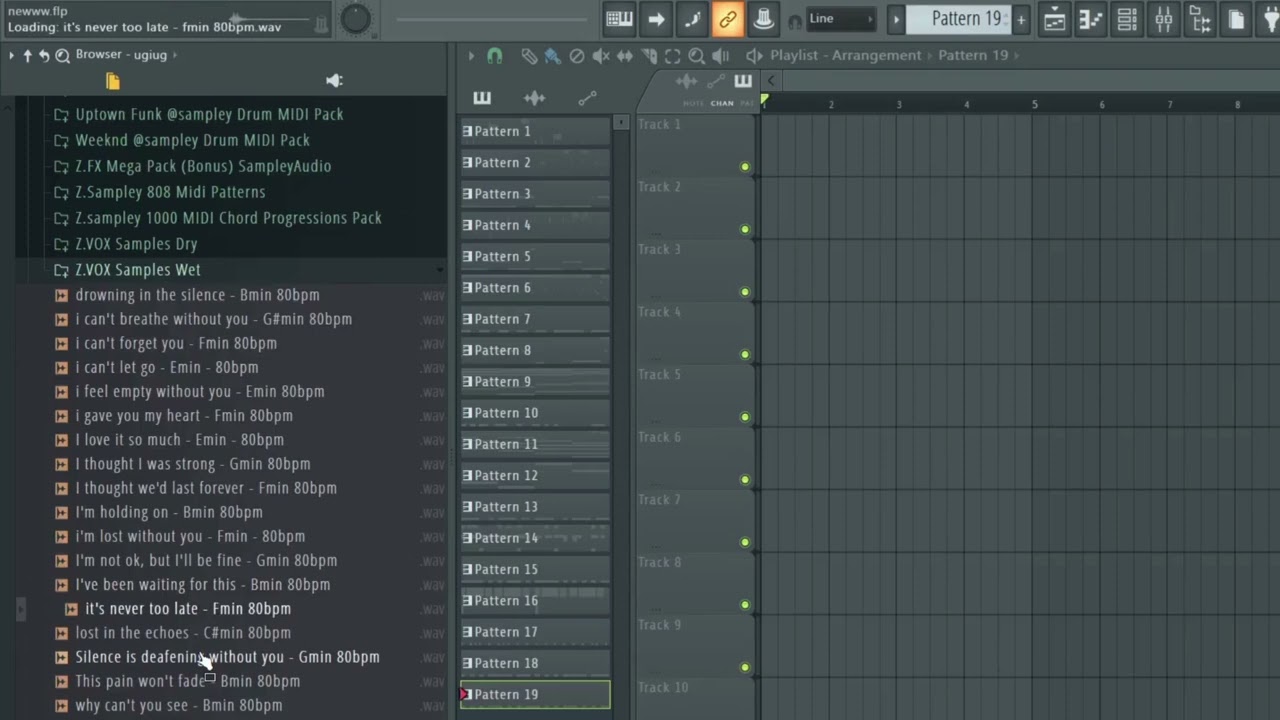This screenshot has height=720, width=1280.
Task: Click the loop recording knob icon
Action: pos(764,19)
